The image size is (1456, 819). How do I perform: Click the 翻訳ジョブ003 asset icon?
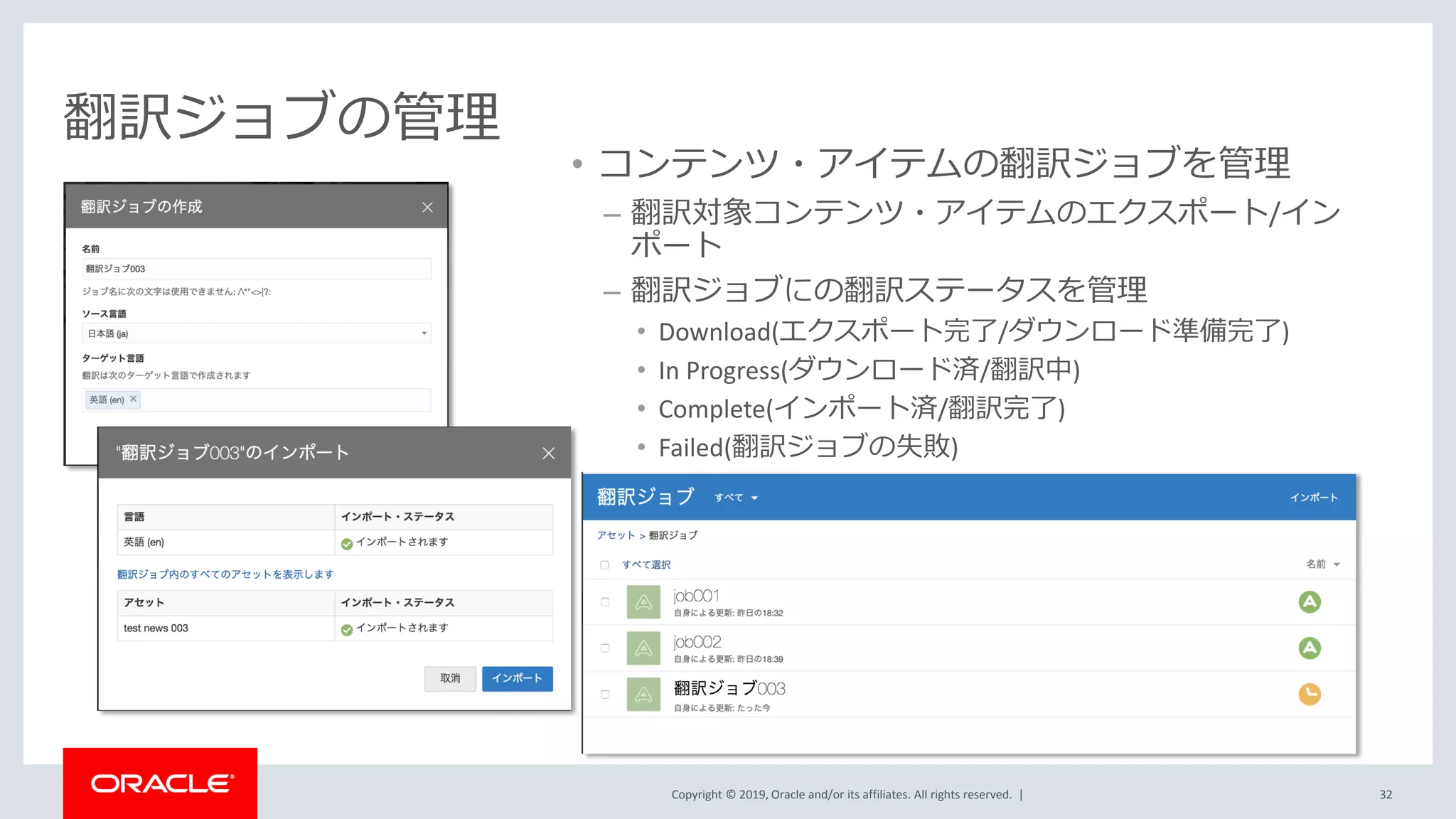[643, 695]
